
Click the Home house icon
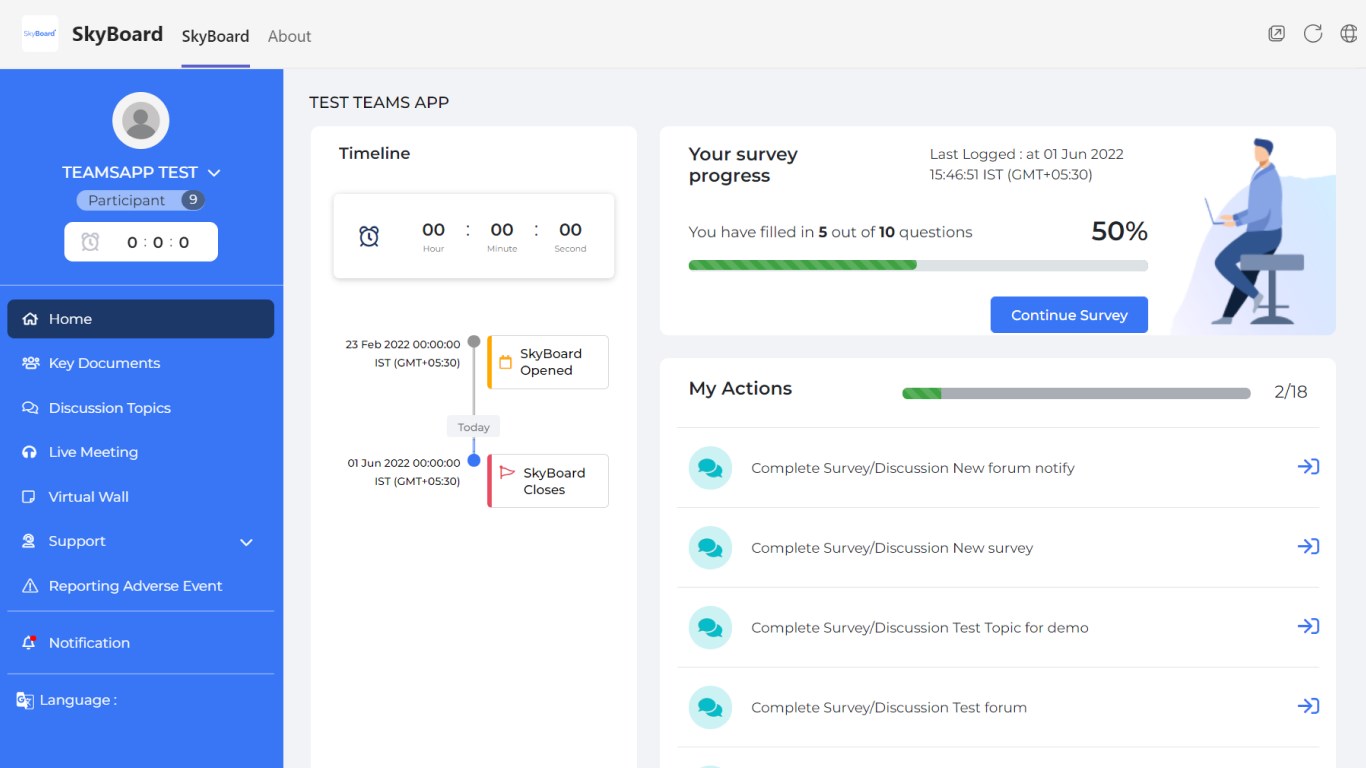(30, 319)
